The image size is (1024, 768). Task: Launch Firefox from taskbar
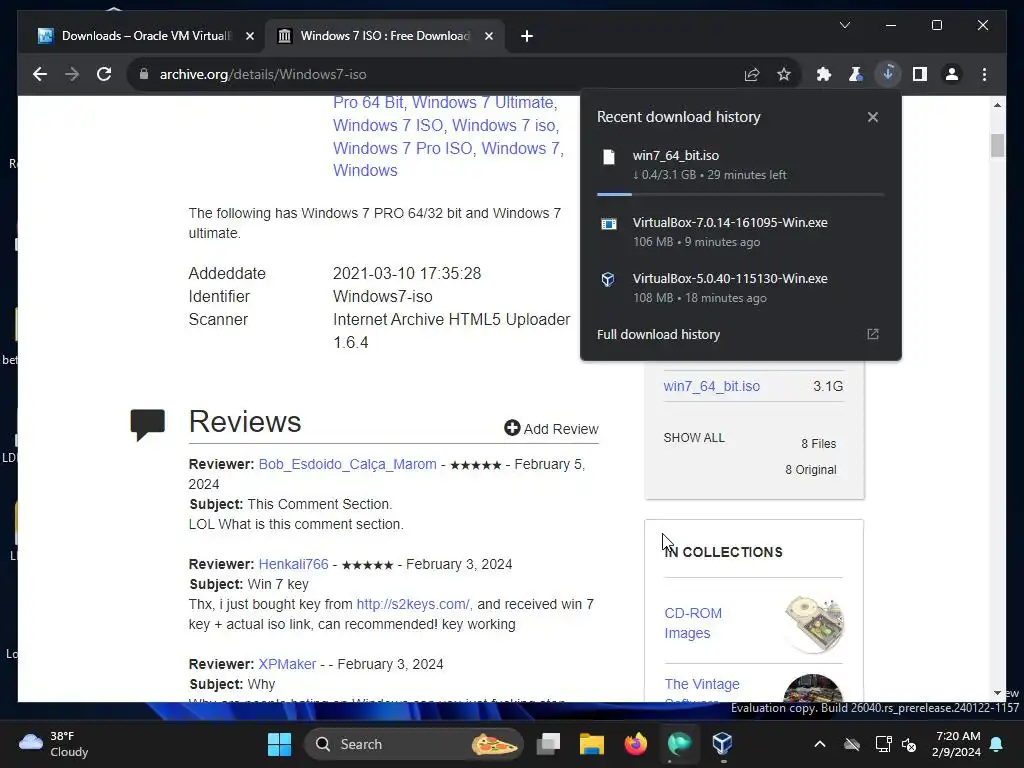635,744
